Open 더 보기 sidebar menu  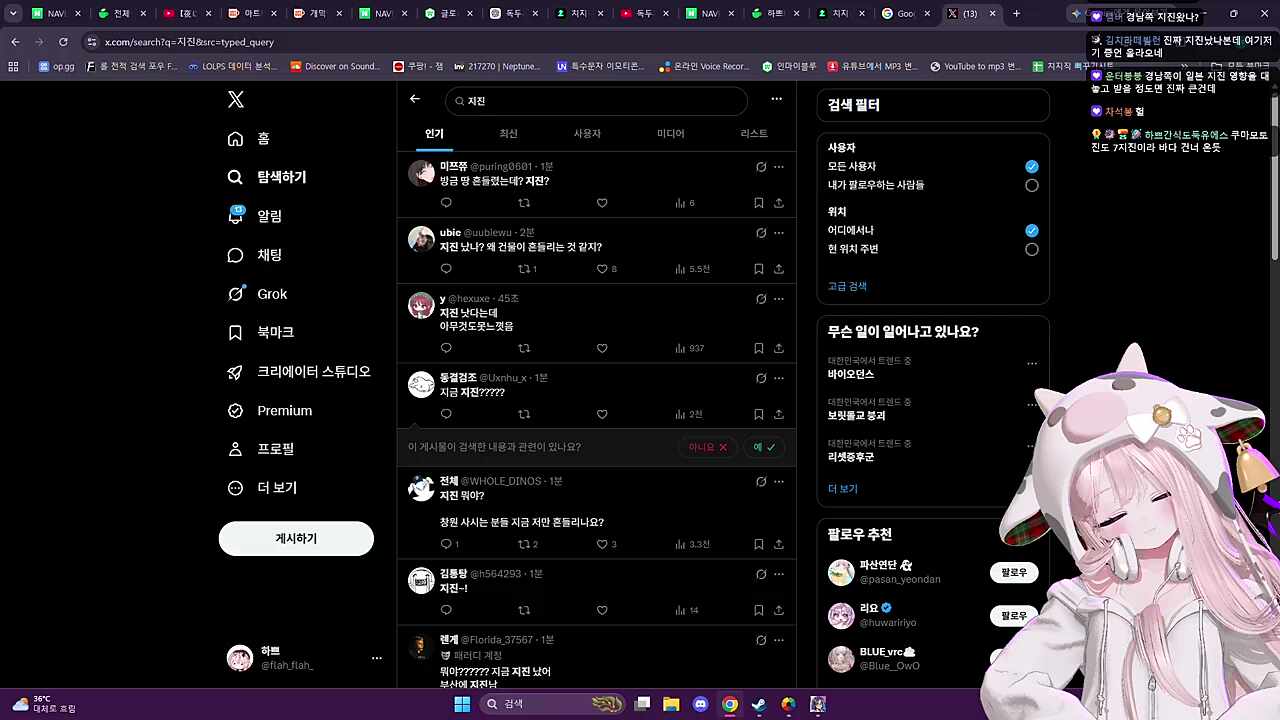[262, 488]
